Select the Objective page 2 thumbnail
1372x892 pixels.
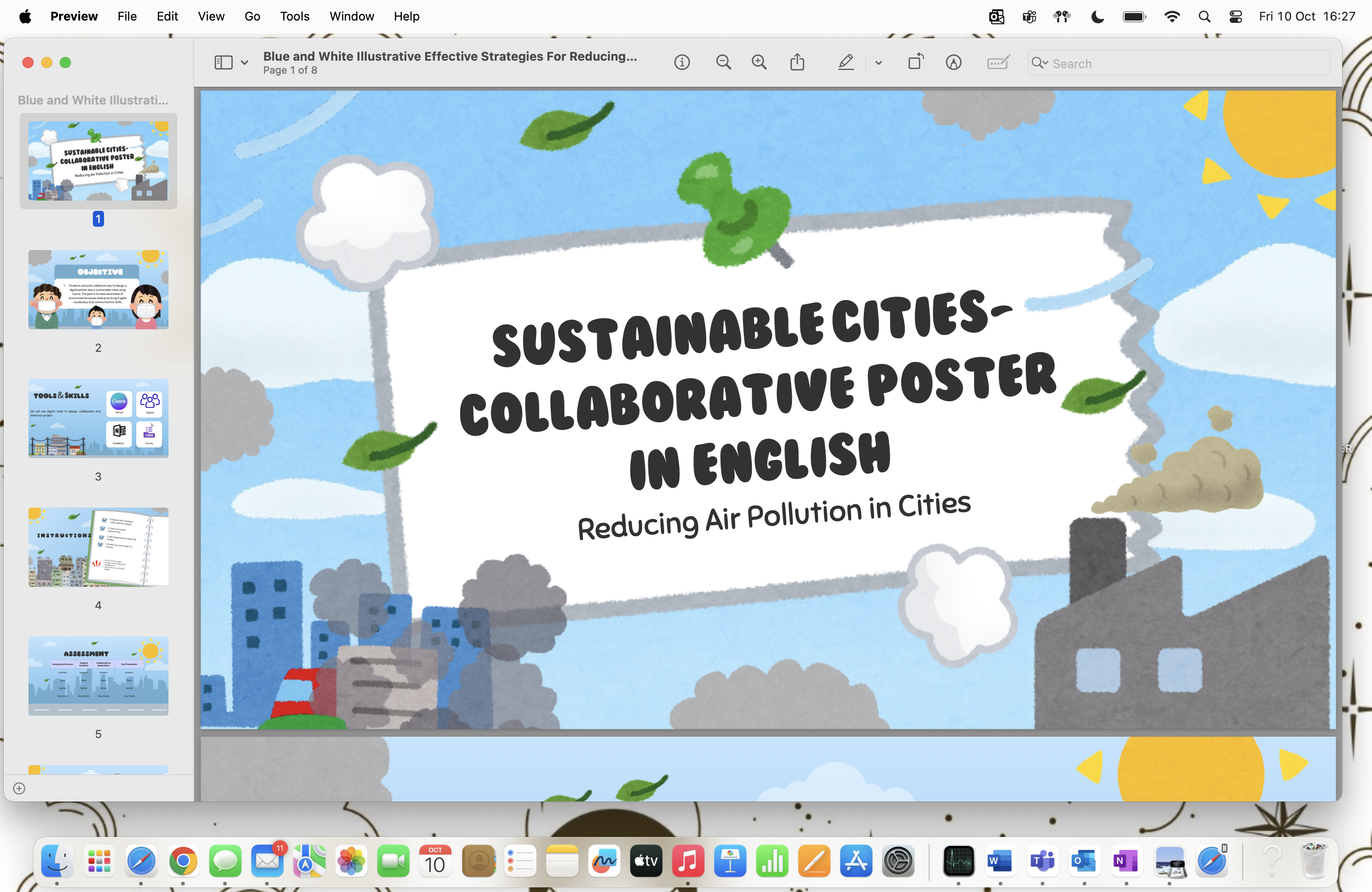coord(98,289)
